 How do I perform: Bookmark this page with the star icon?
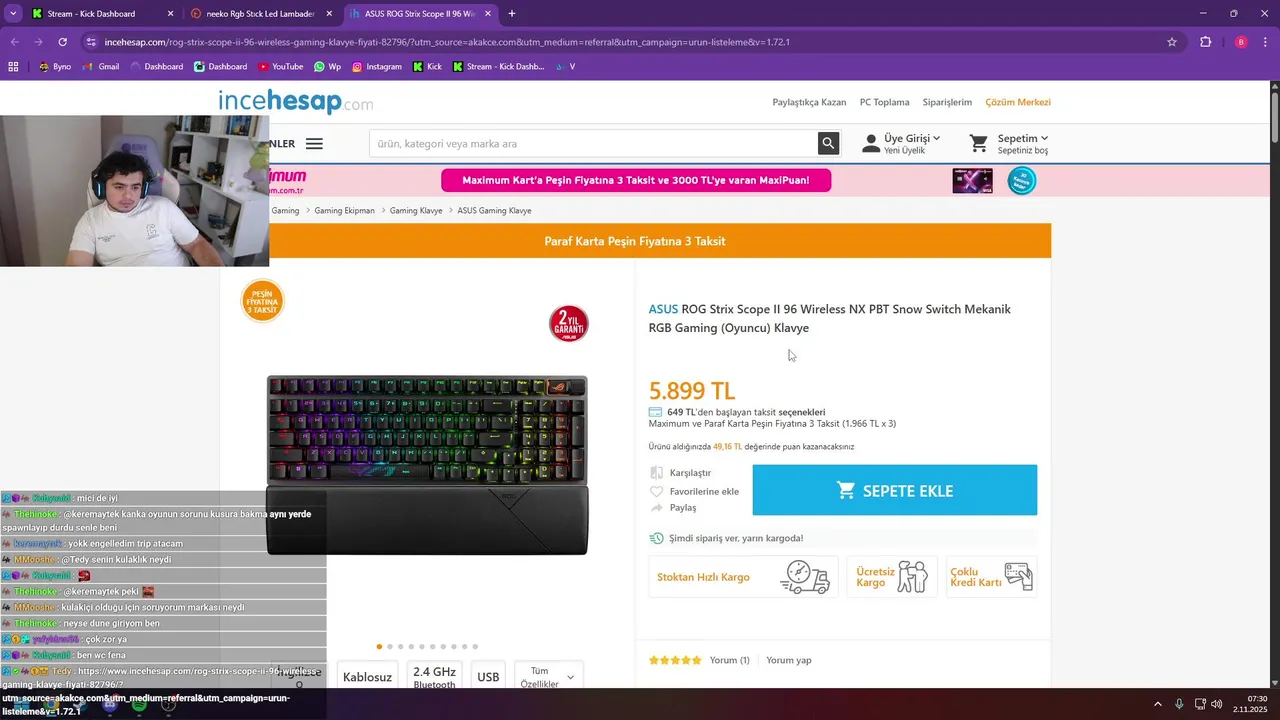pos(1172,42)
